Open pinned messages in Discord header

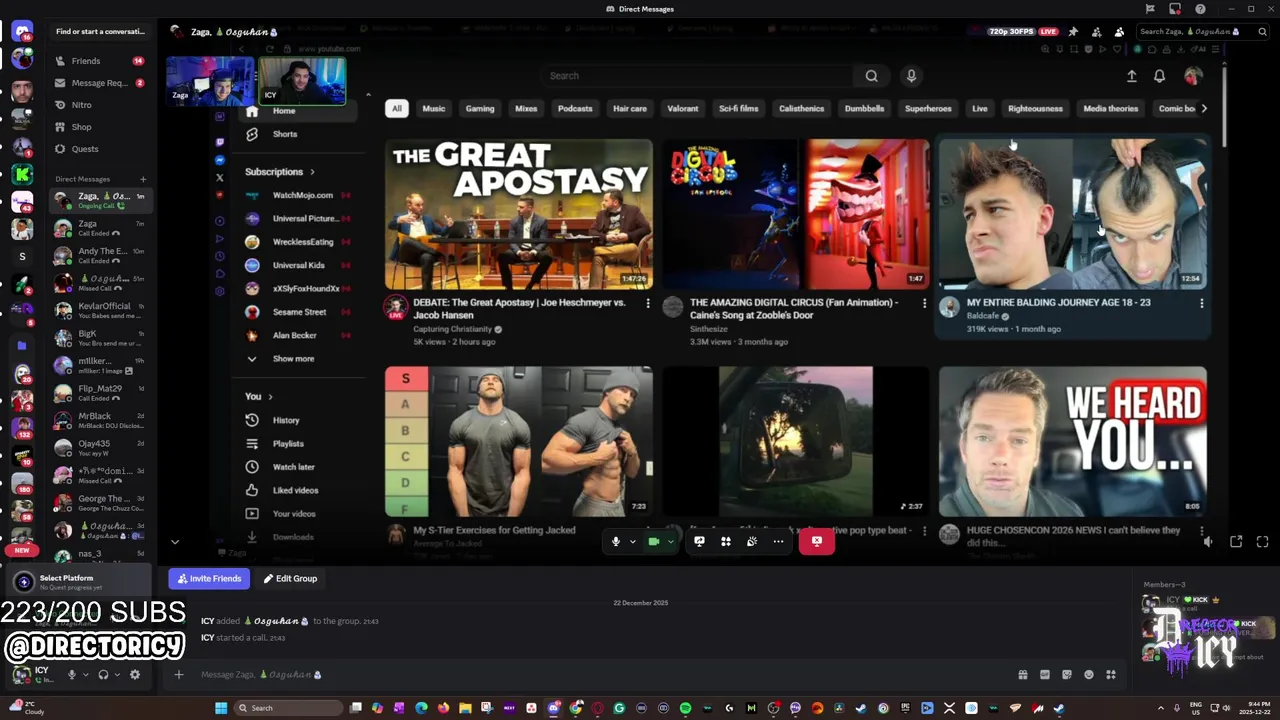click(x=1073, y=31)
